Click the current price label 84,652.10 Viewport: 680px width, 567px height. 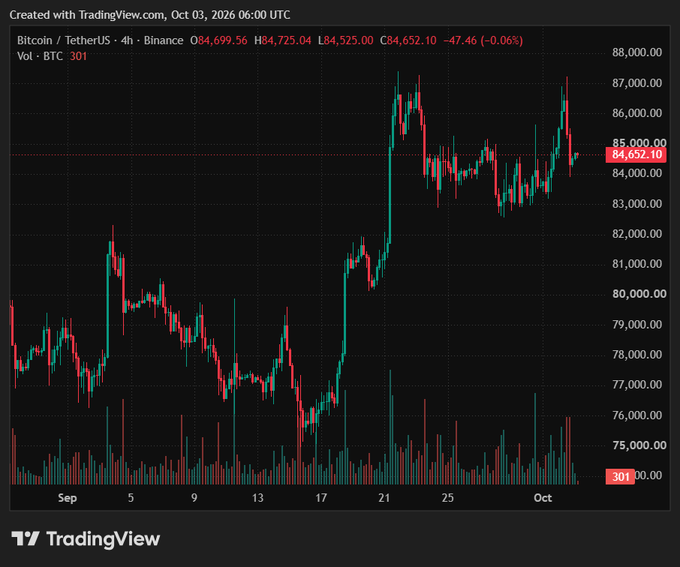click(x=636, y=154)
